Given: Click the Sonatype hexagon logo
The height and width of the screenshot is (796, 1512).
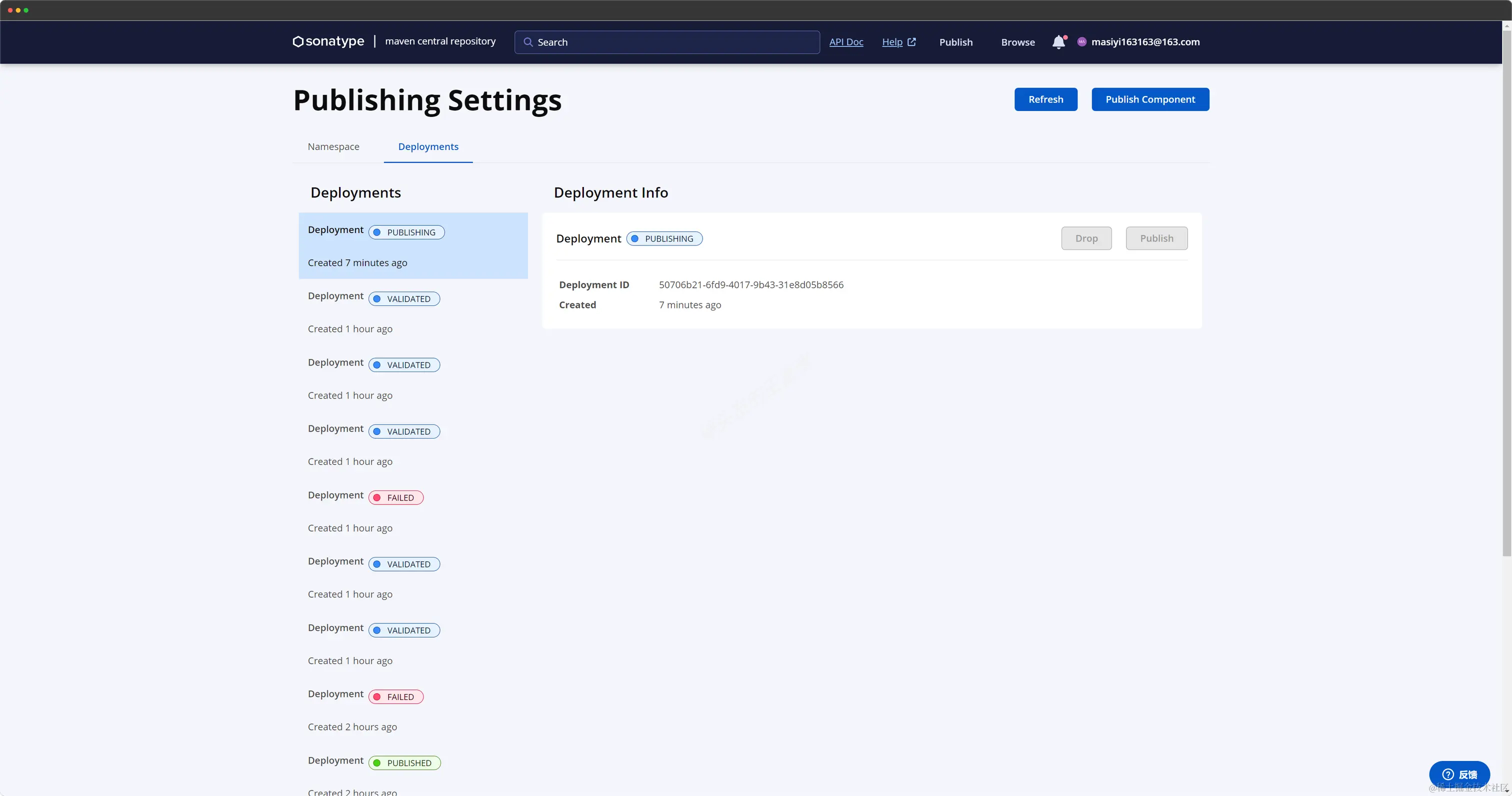Looking at the screenshot, I should [x=298, y=41].
